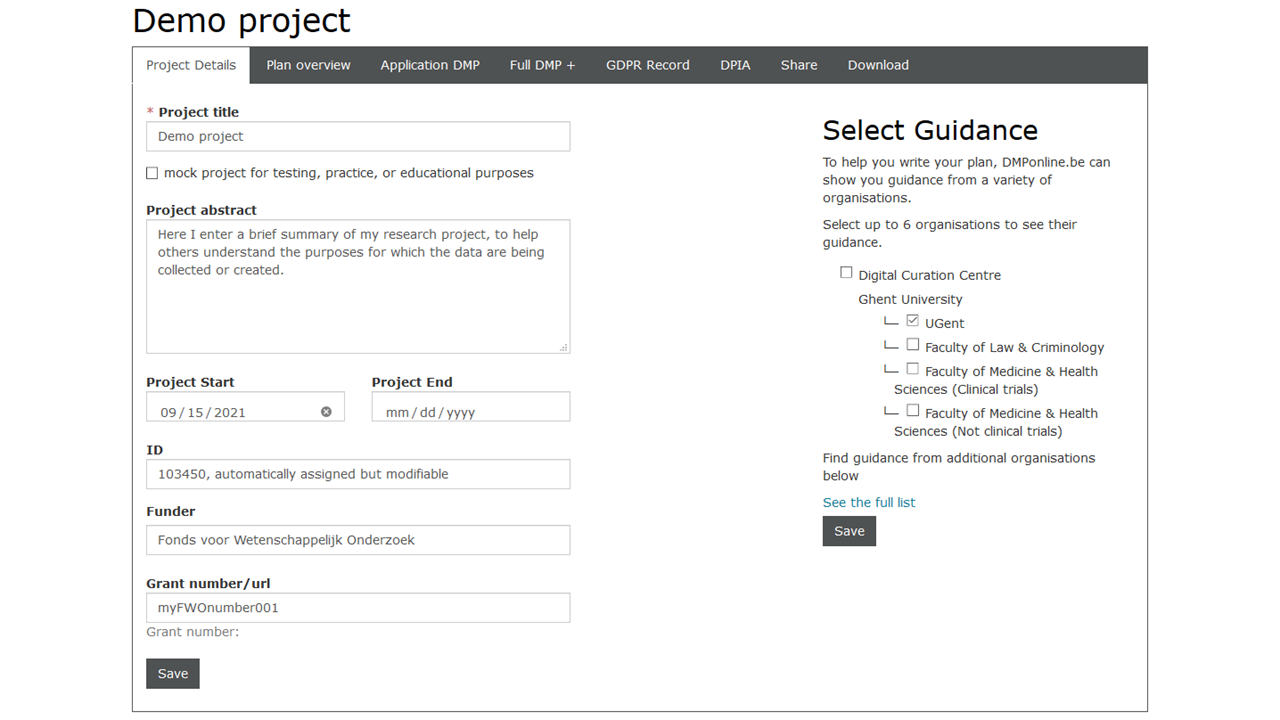Viewport: 1280px width, 720px height.
Task: Focus the Funder input field
Action: 358,540
